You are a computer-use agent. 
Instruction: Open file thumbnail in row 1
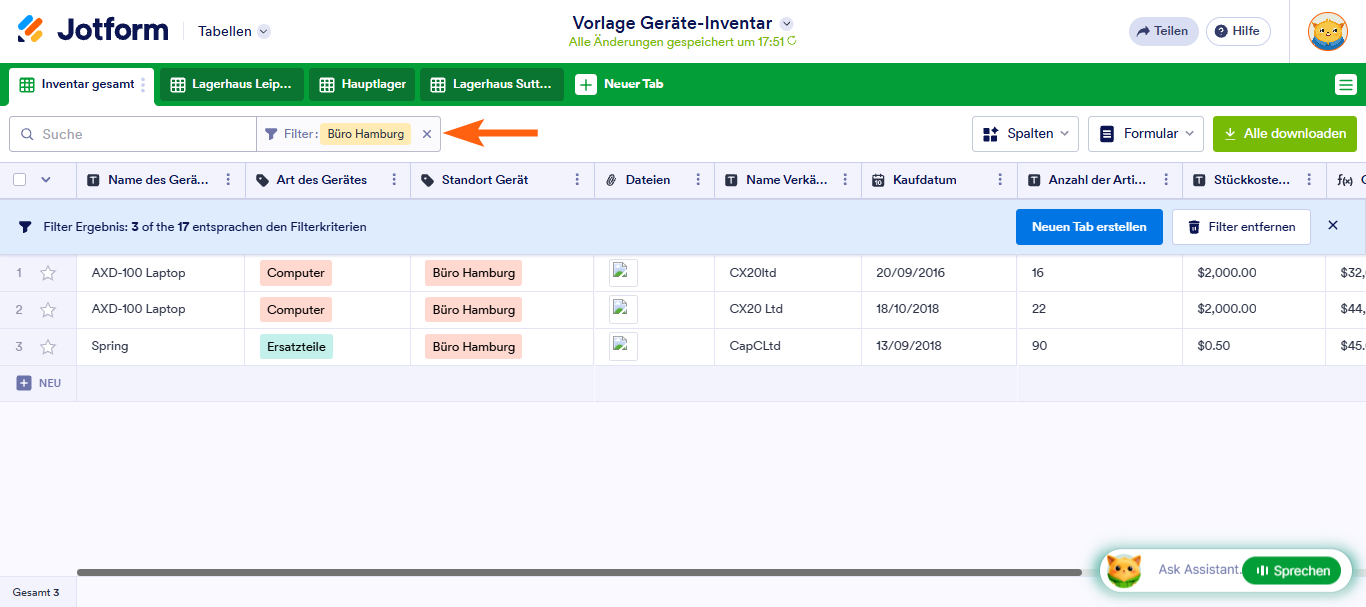pos(623,272)
